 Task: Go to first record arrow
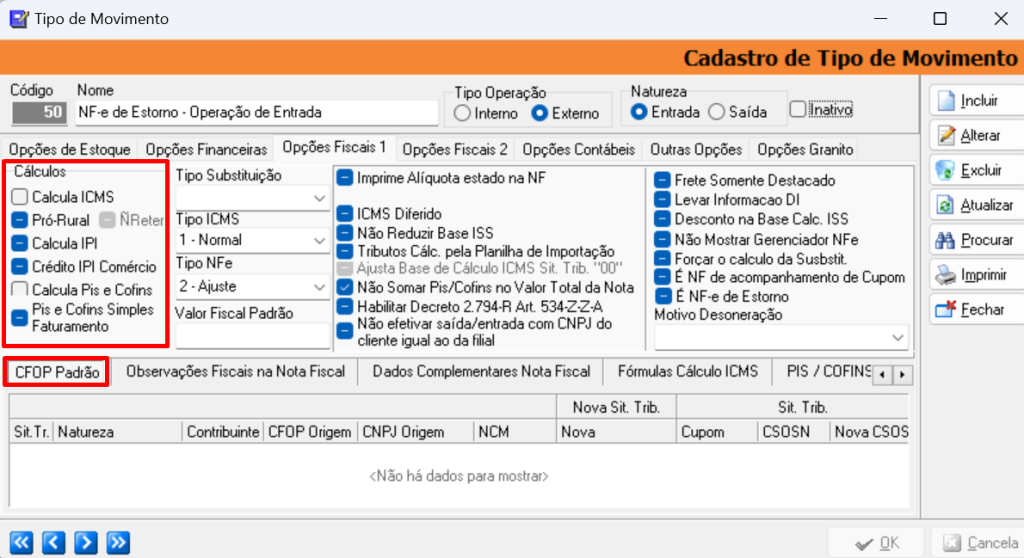[x=22, y=542]
